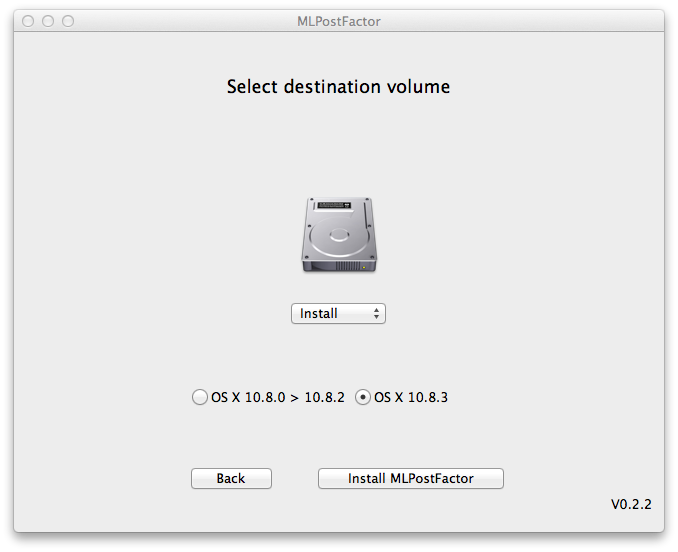Go back with the Back button
The image size is (678, 552).
(x=231, y=479)
